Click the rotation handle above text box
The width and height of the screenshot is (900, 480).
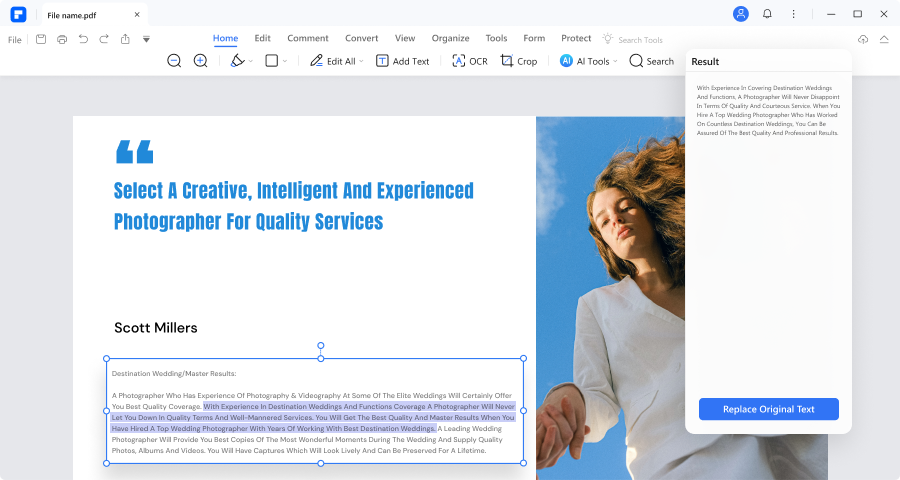(321, 346)
